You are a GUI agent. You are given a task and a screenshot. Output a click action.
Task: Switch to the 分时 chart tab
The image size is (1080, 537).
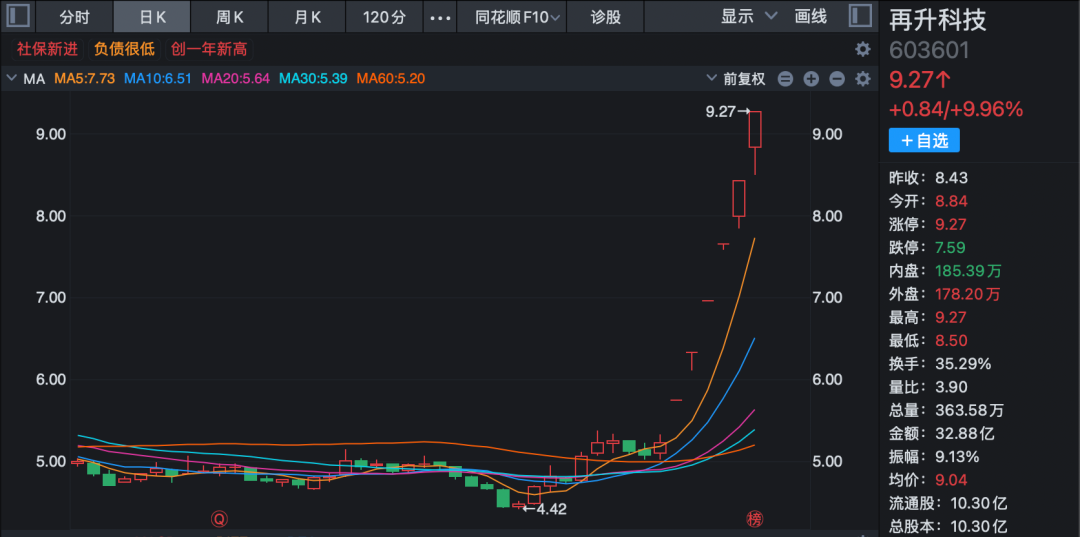point(74,17)
